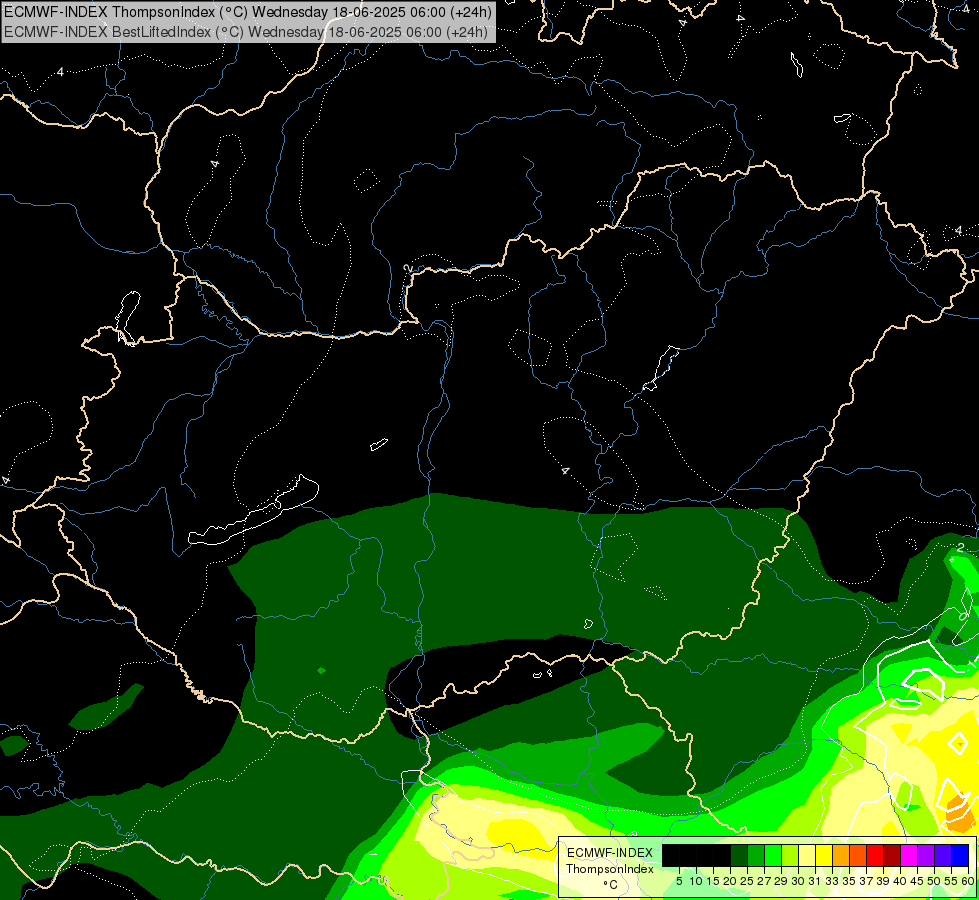Click the ECMWF-INDEX BestLiftedIndex title line

click(246, 31)
